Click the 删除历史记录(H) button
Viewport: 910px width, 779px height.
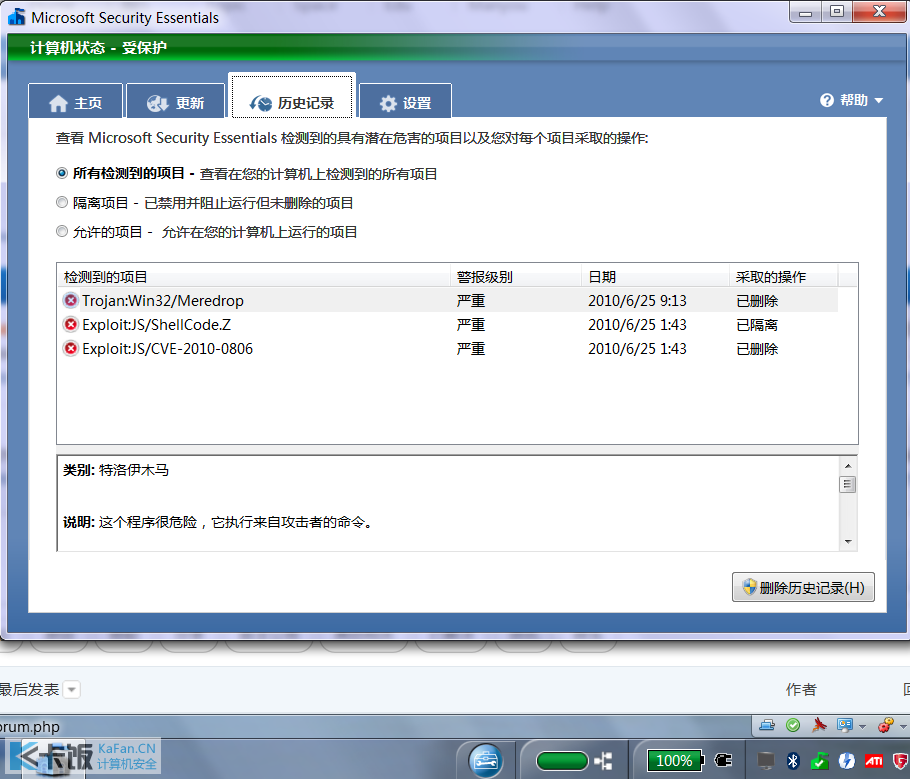[x=803, y=587]
